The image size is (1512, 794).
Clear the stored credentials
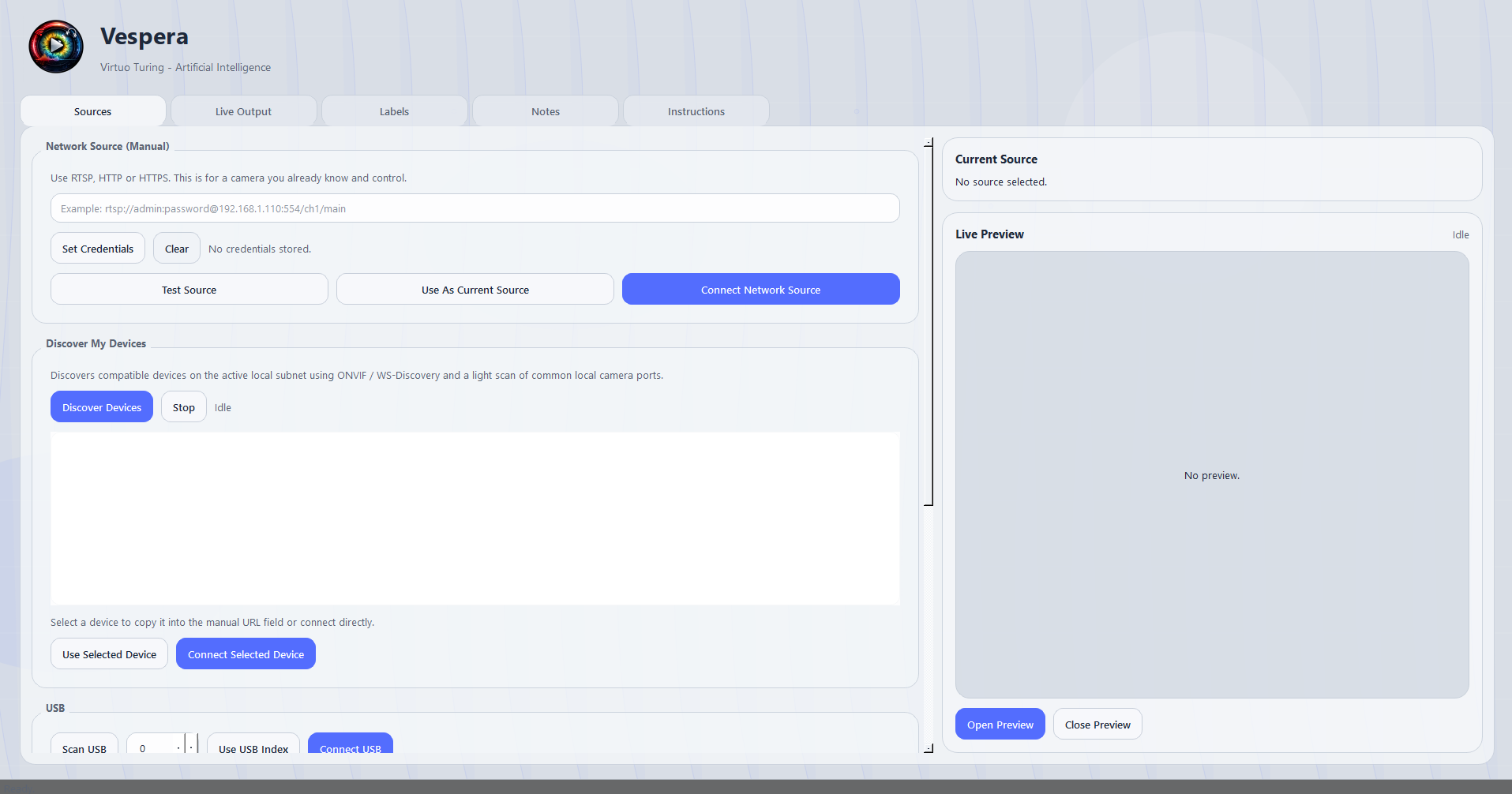pos(175,248)
